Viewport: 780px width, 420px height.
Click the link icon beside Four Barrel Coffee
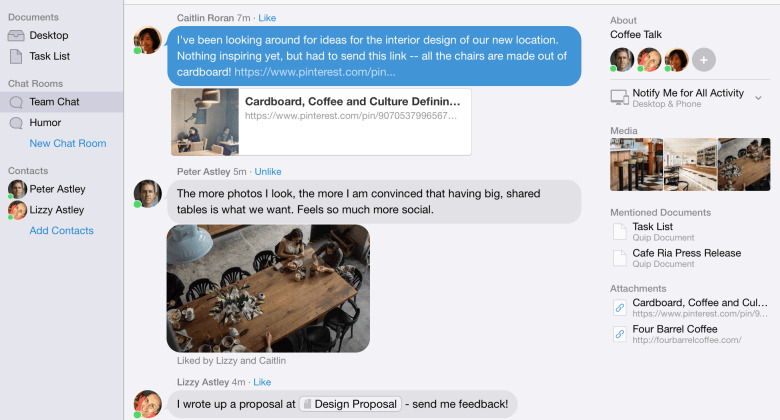coord(620,334)
